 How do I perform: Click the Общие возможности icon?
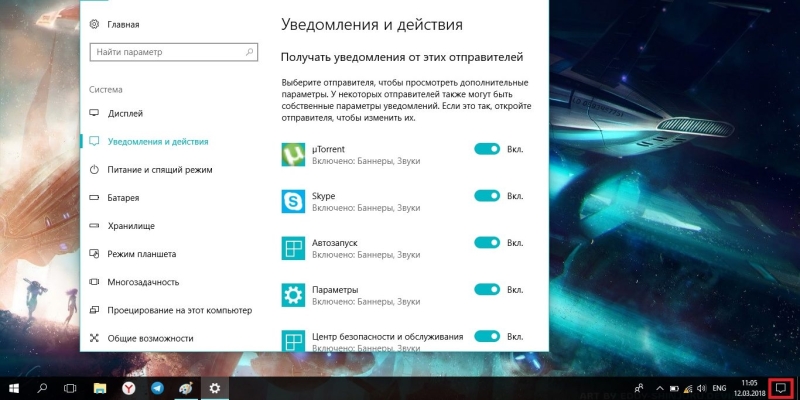(94, 338)
